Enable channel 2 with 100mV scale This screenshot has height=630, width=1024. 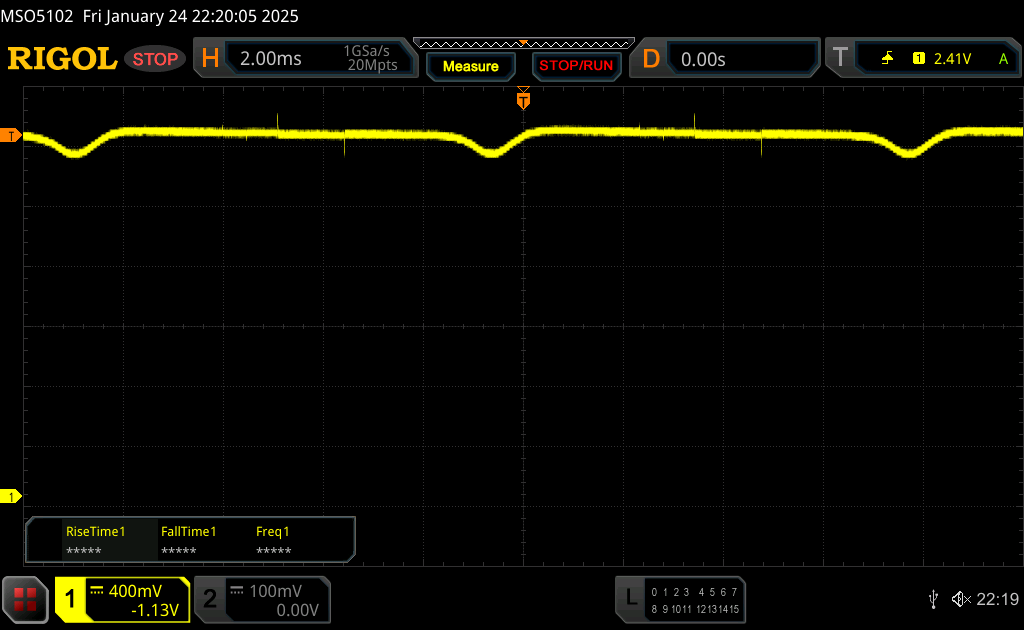[x=262, y=599]
